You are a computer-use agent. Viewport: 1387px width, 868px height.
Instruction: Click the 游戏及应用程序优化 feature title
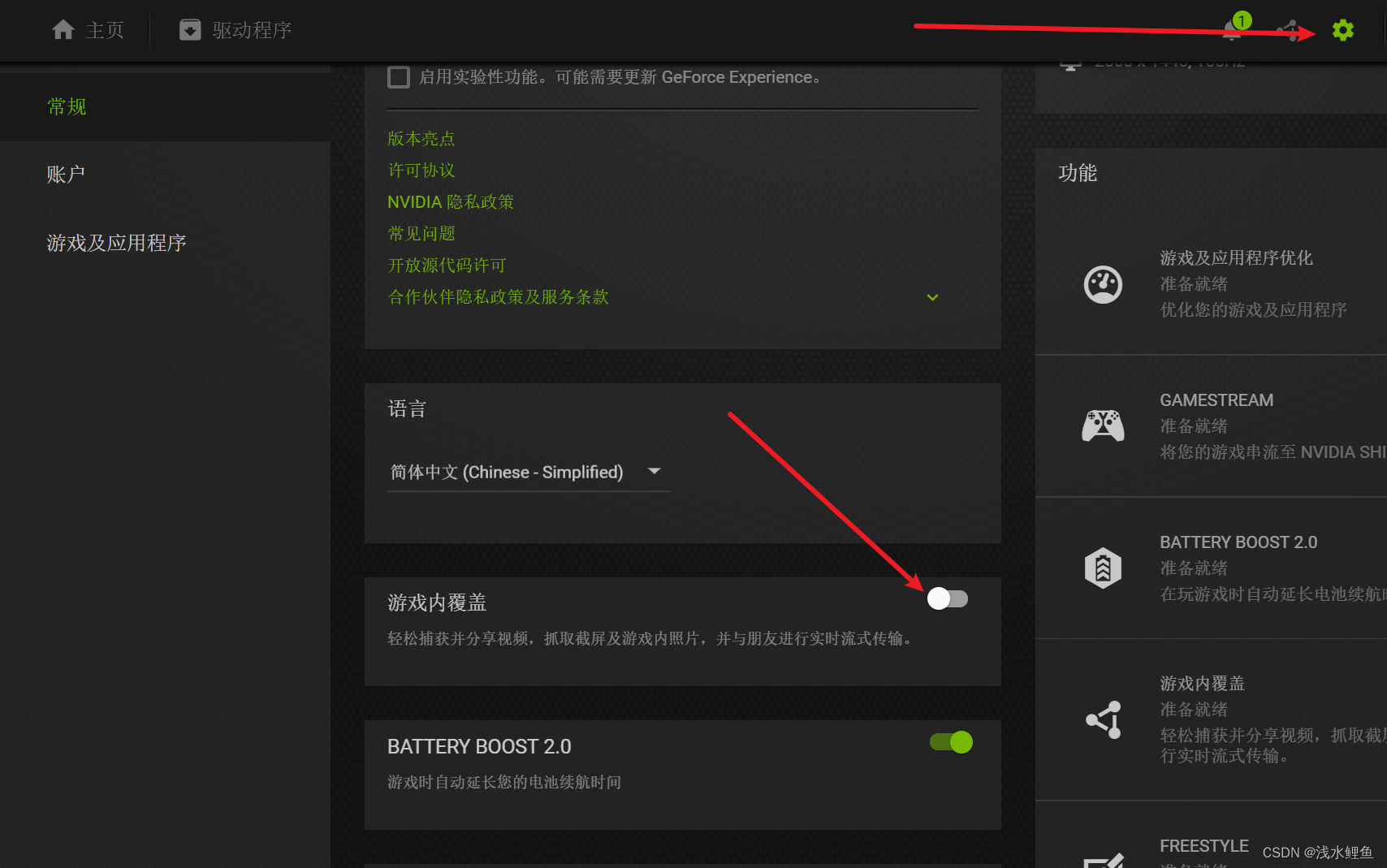(1236, 258)
